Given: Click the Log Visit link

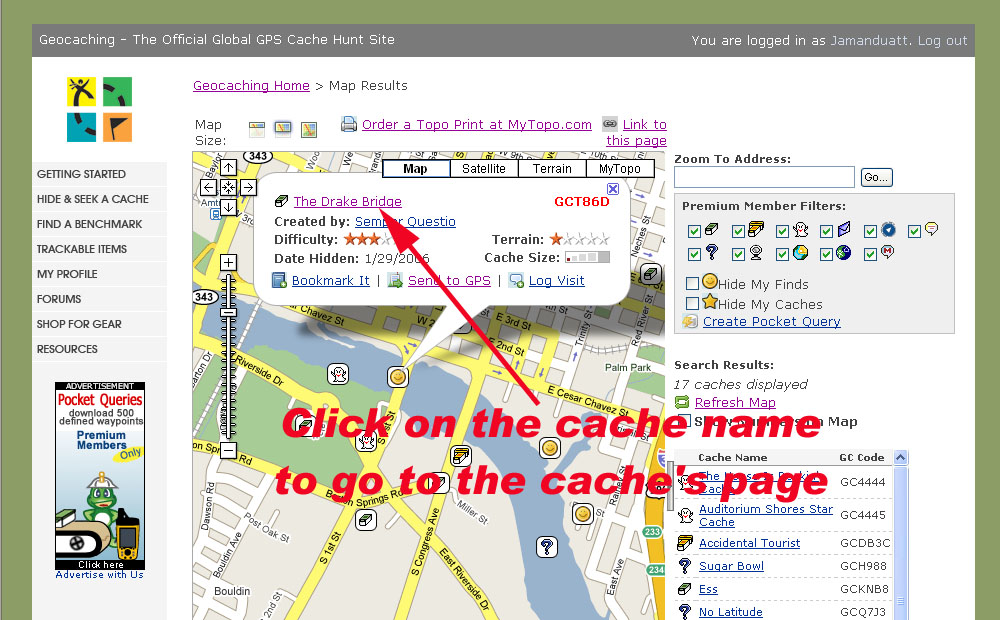Looking at the screenshot, I should point(556,281).
